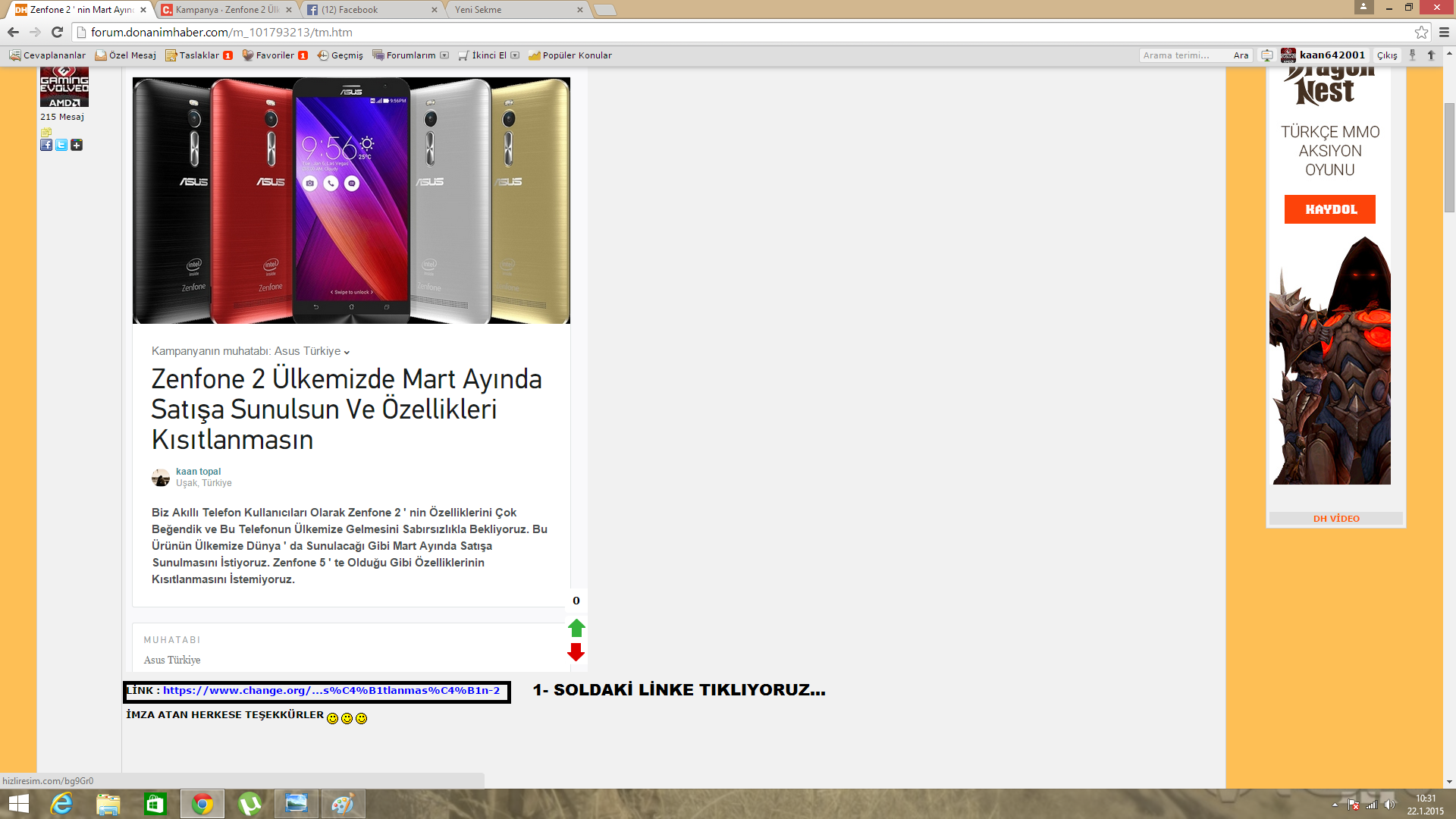Open Cevaplananlar in the forum toolbar
The width and height of the screenshot is (1456, 819).
click(47, 55)
